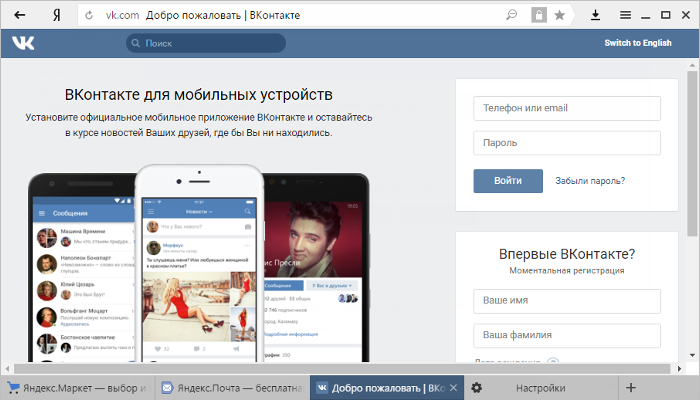Click Switch to English link

tap(638, 43)
